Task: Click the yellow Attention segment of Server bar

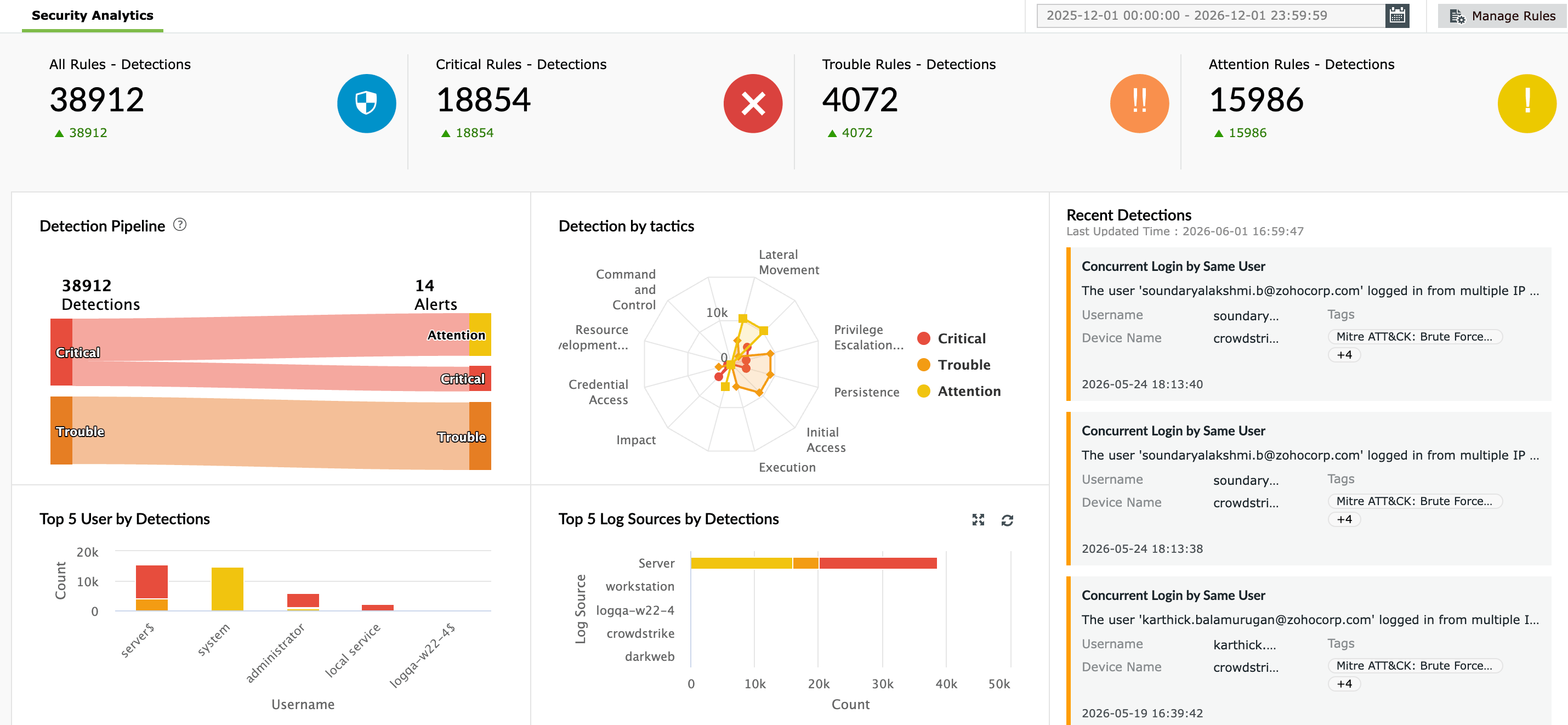Action: point(741,563)
